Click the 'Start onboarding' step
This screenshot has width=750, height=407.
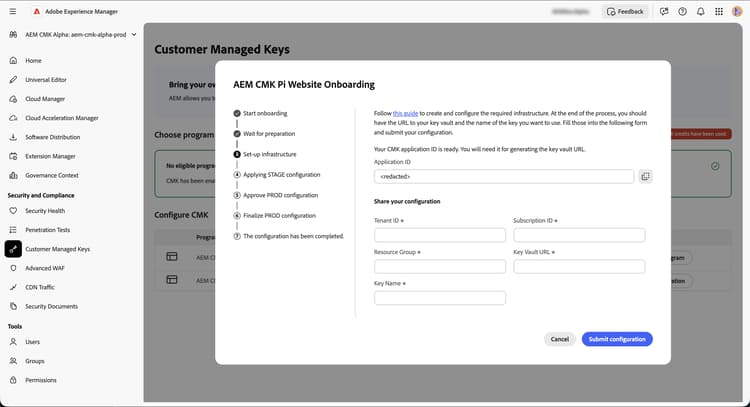point(261,113)
